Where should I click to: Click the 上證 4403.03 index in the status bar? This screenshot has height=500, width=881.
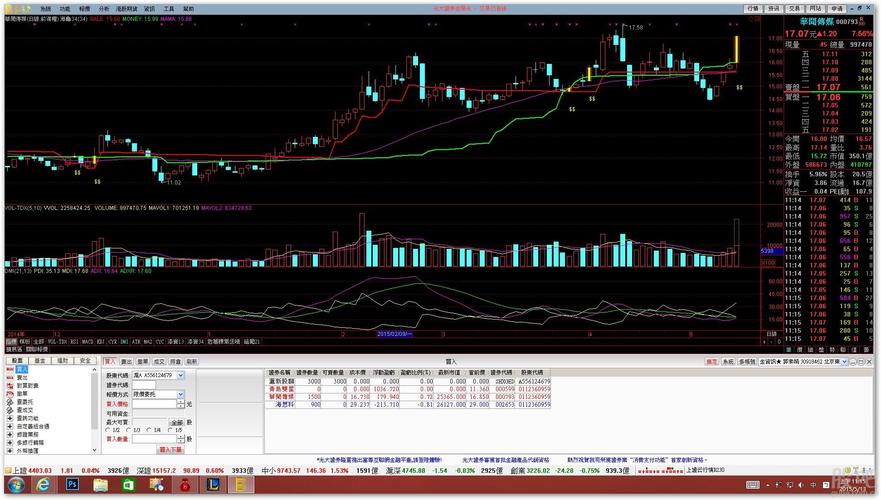pos(32,470)
